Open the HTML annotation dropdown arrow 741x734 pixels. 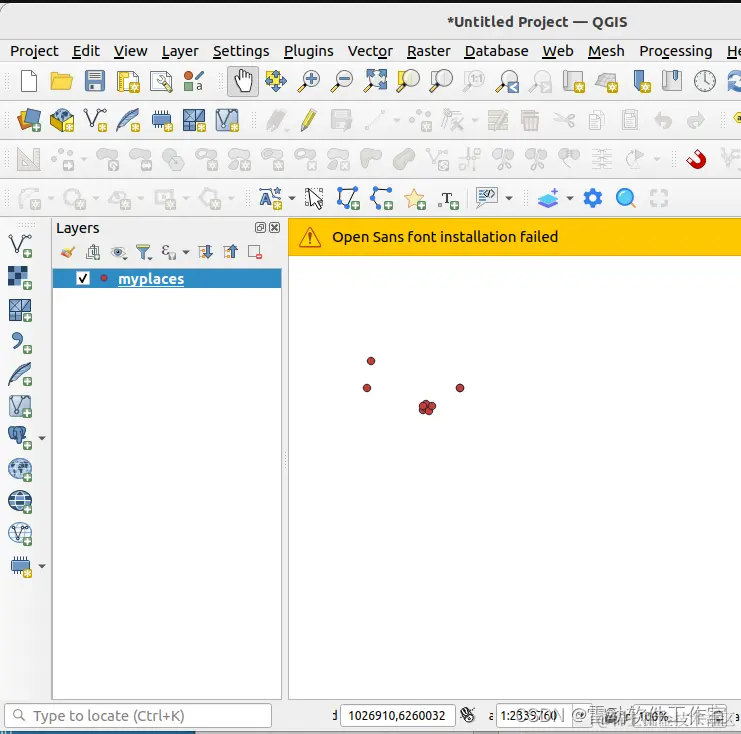pos(509,198)
